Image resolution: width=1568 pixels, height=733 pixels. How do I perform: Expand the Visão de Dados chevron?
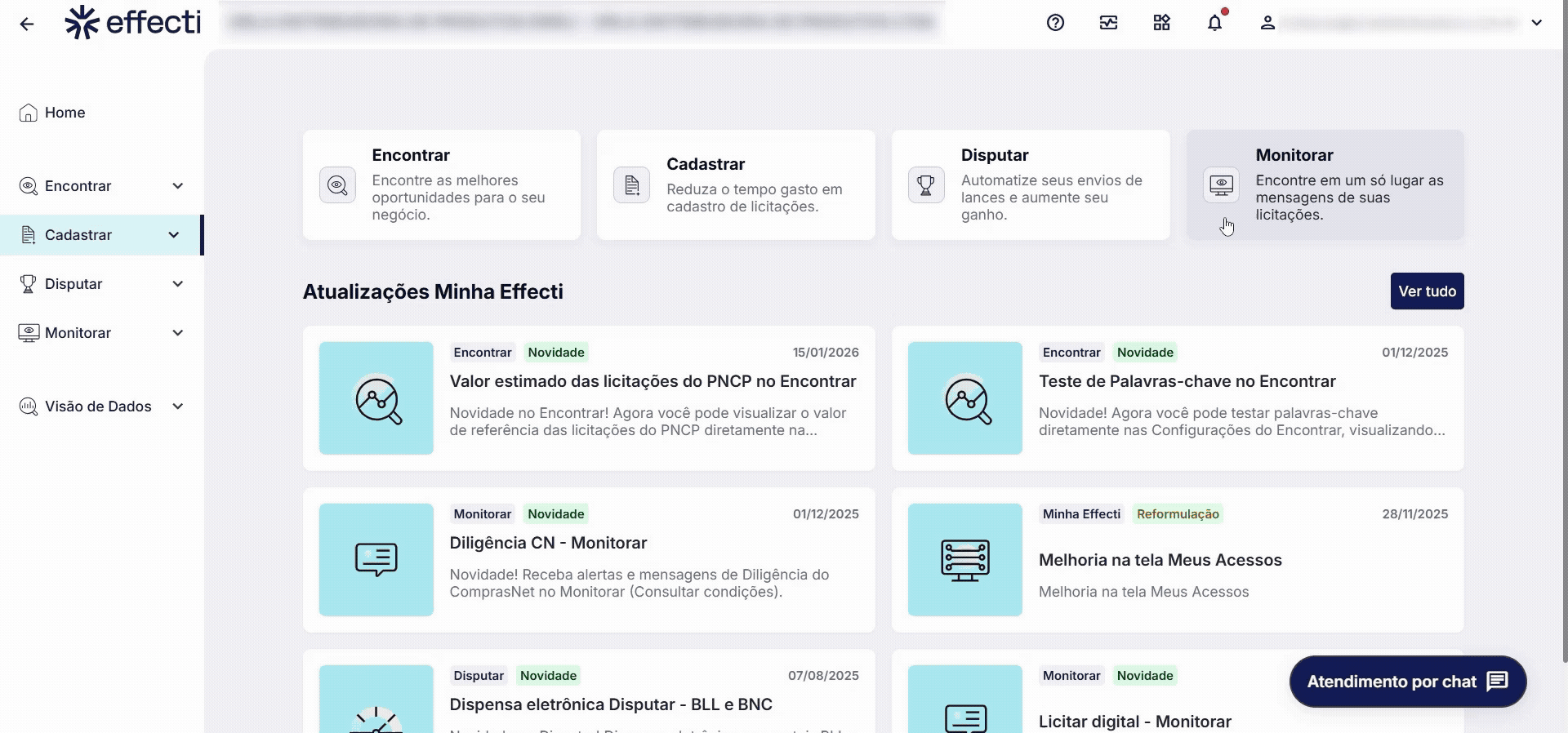(177, 406)
